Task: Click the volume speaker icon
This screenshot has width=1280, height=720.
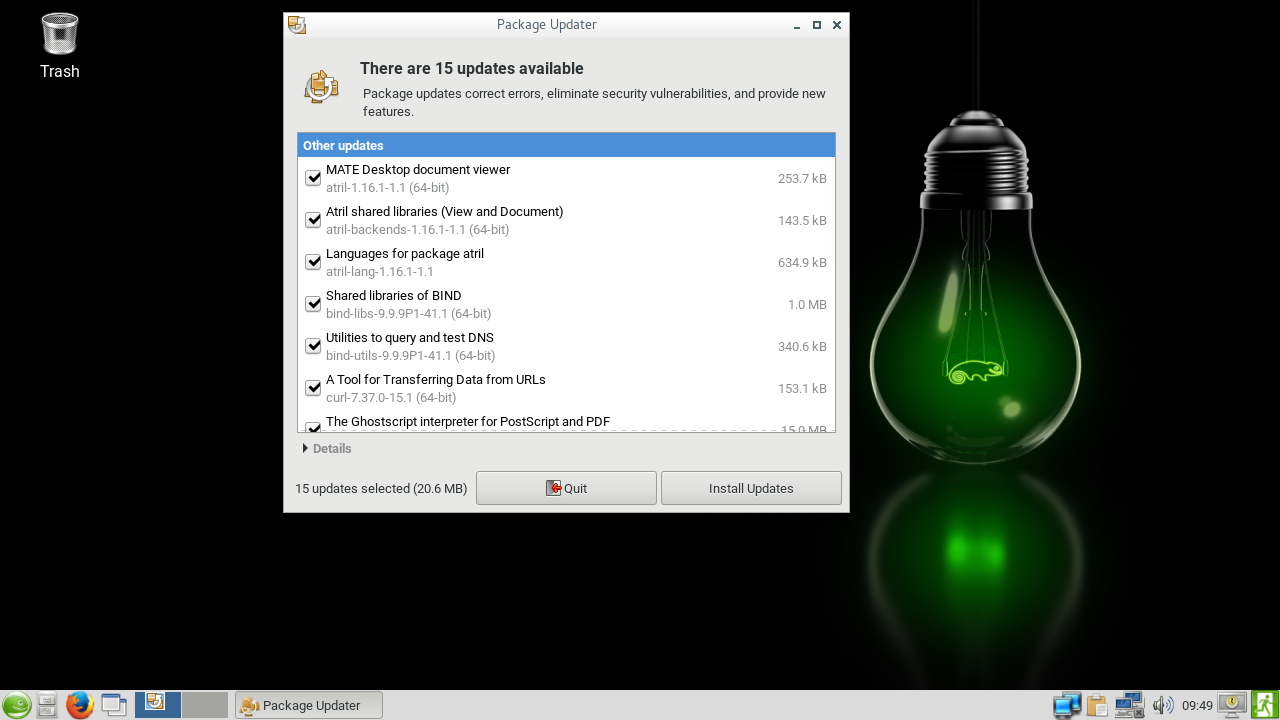Action: pyautogui.click(x=1162, y=705)
